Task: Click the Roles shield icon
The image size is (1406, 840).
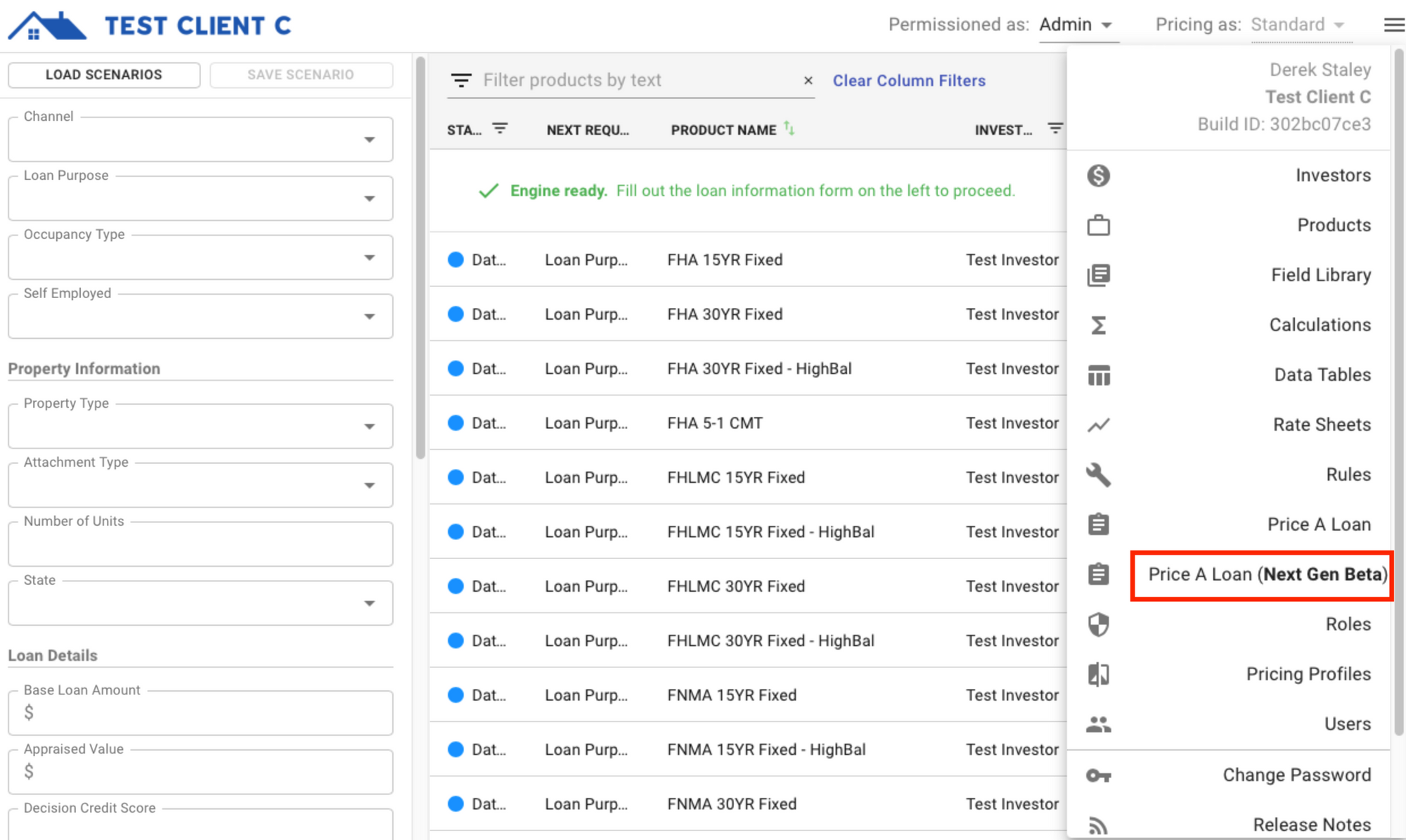Action: pos(1098,624)
